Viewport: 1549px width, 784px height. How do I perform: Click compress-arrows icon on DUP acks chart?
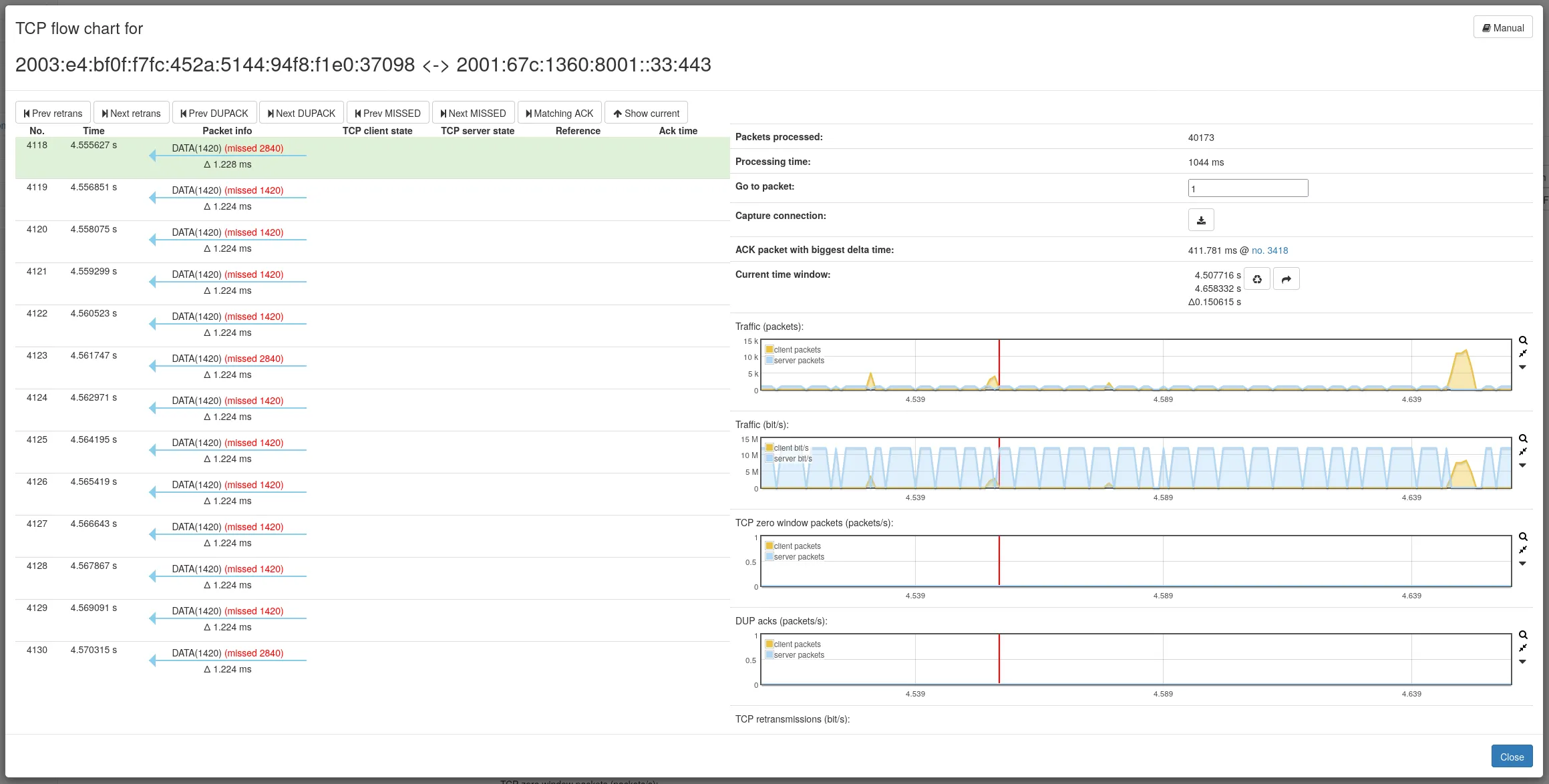pos(1523,648)
